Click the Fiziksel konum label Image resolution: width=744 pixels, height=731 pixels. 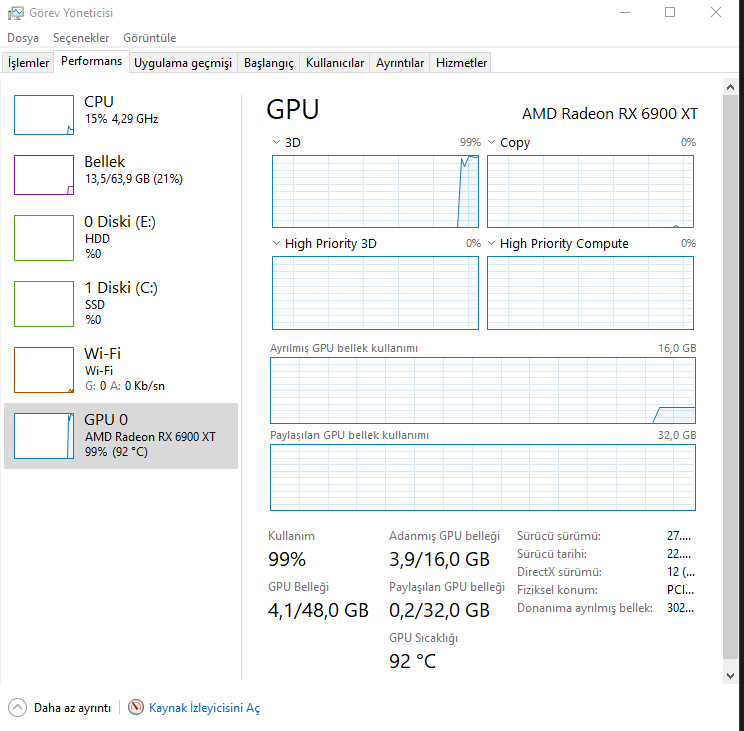pos(557,590)
